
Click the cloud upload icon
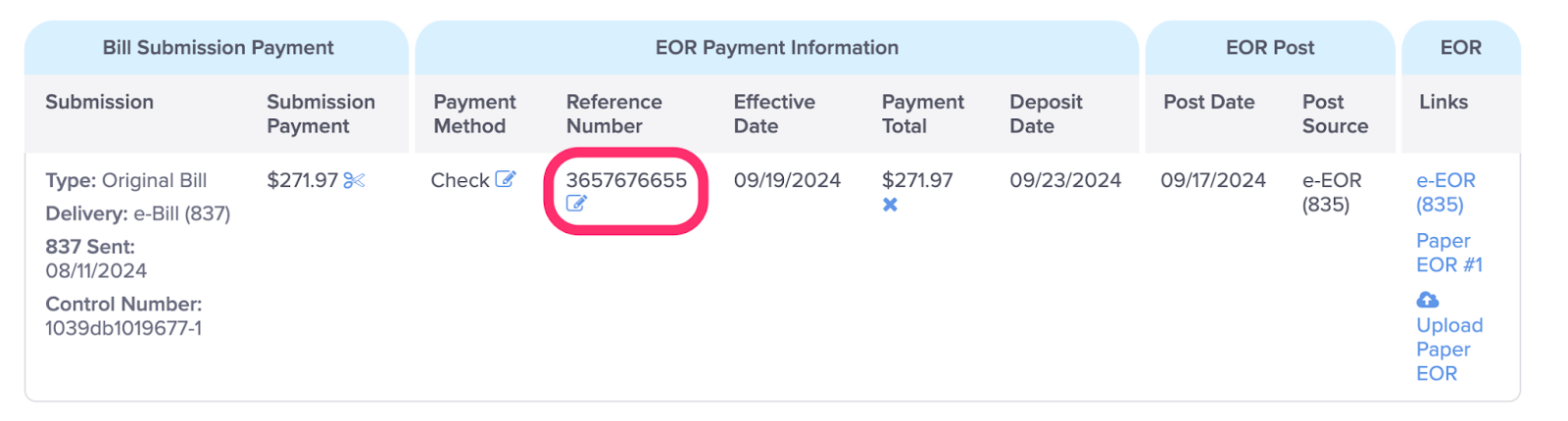pos(1428,300)
